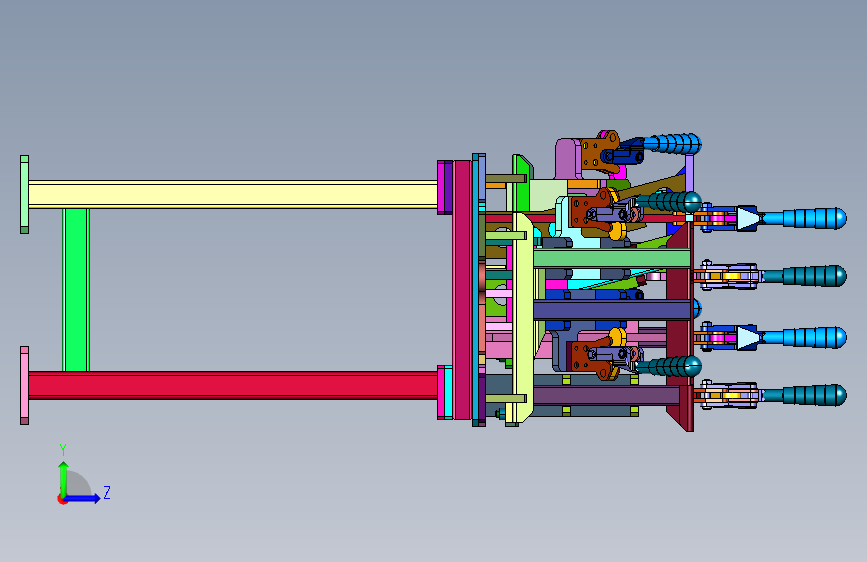Select the pale yellow-green vertical plate in the fixture
This screenshot has width=867, height=562.
click(x=523, y=317)
